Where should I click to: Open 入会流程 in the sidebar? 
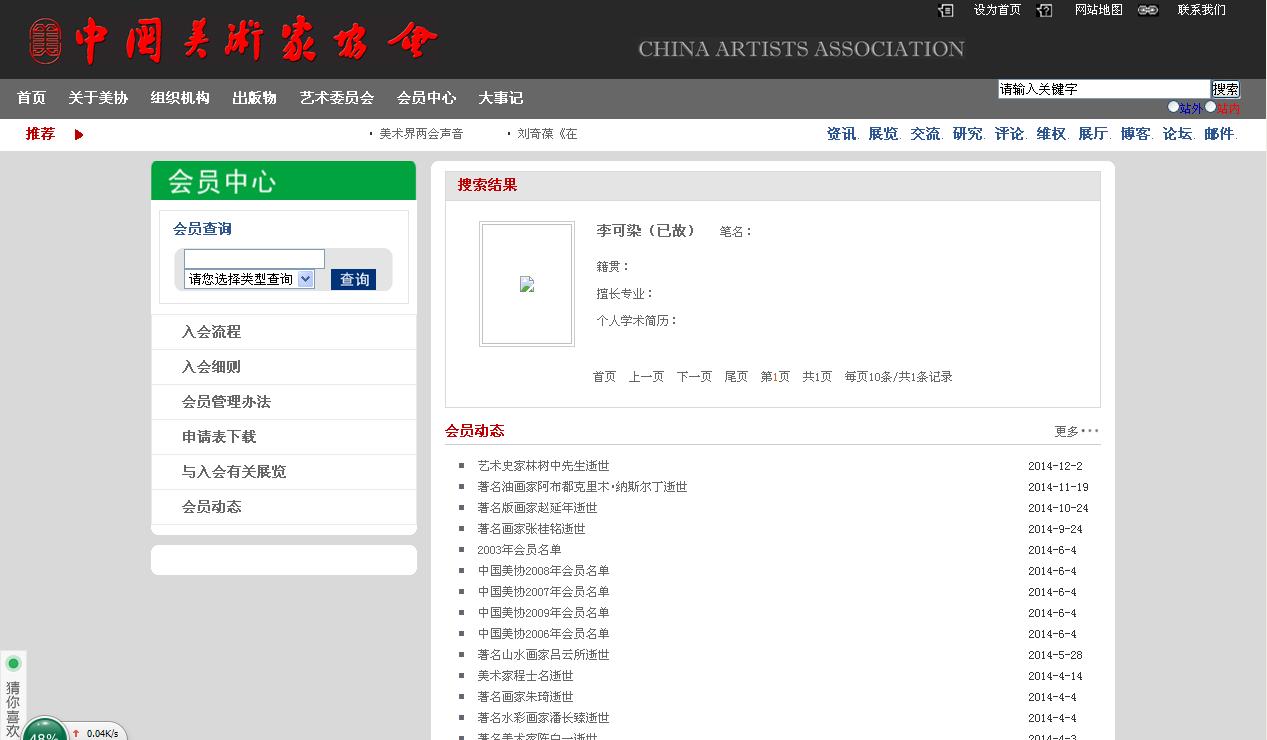[211, 332]
